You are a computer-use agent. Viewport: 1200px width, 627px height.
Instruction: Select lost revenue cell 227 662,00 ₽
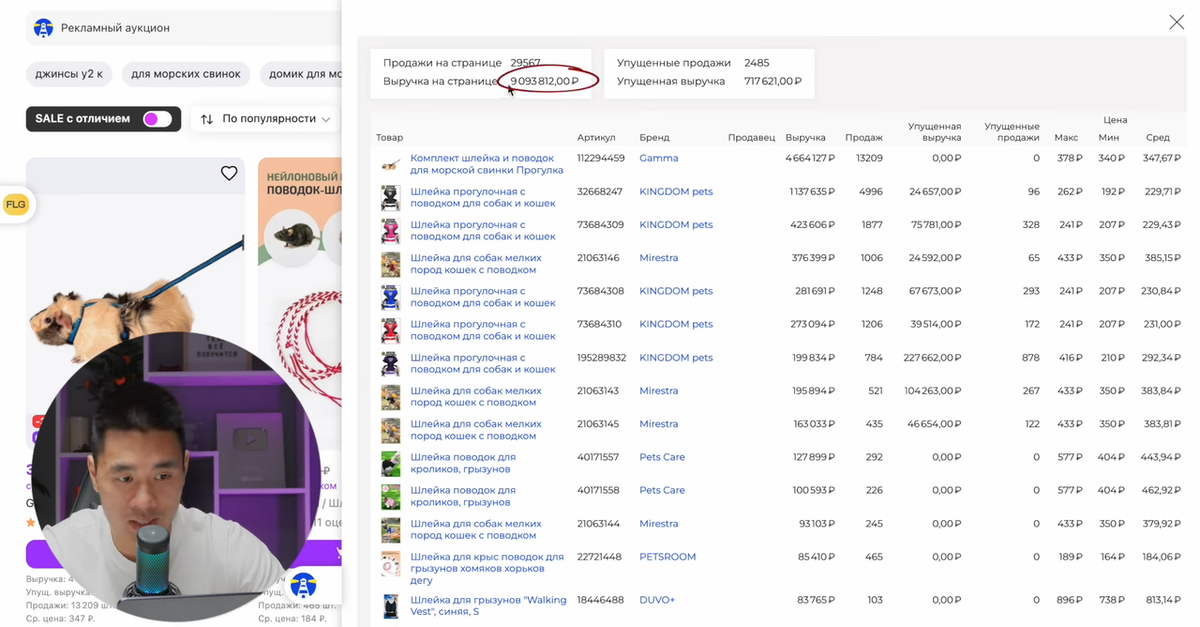(932, 357)
